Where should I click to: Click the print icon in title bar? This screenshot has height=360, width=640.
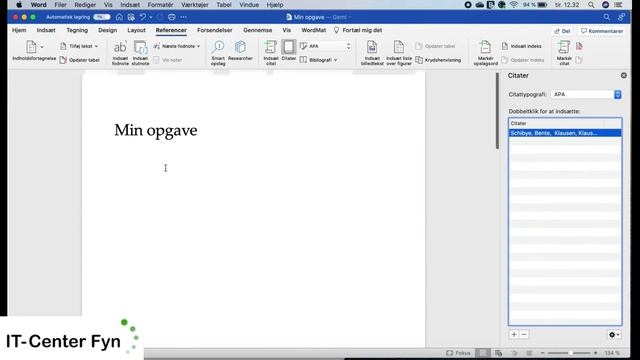coord(172,17)
